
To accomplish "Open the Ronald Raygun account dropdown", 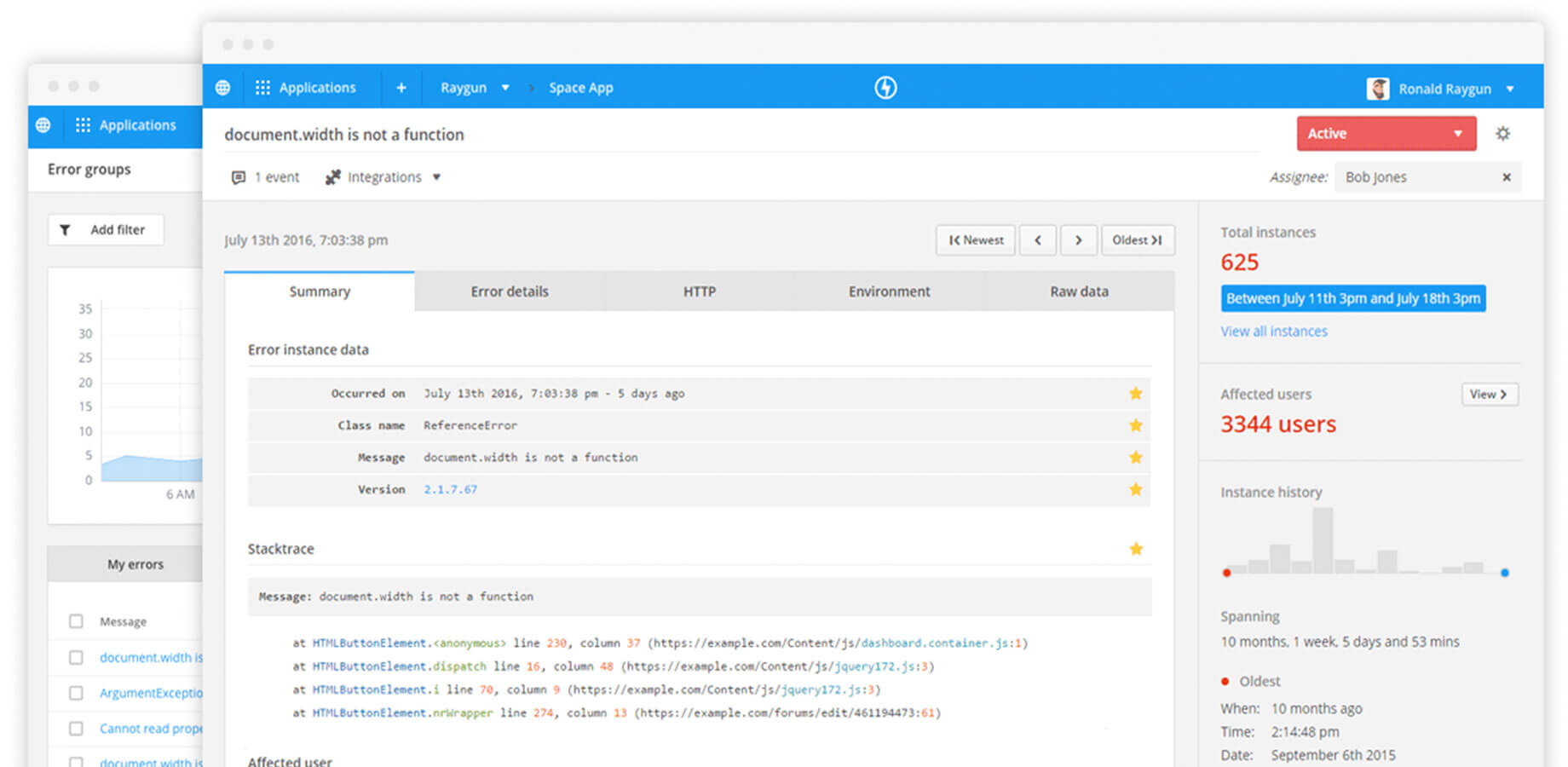I will (1511, 88).
